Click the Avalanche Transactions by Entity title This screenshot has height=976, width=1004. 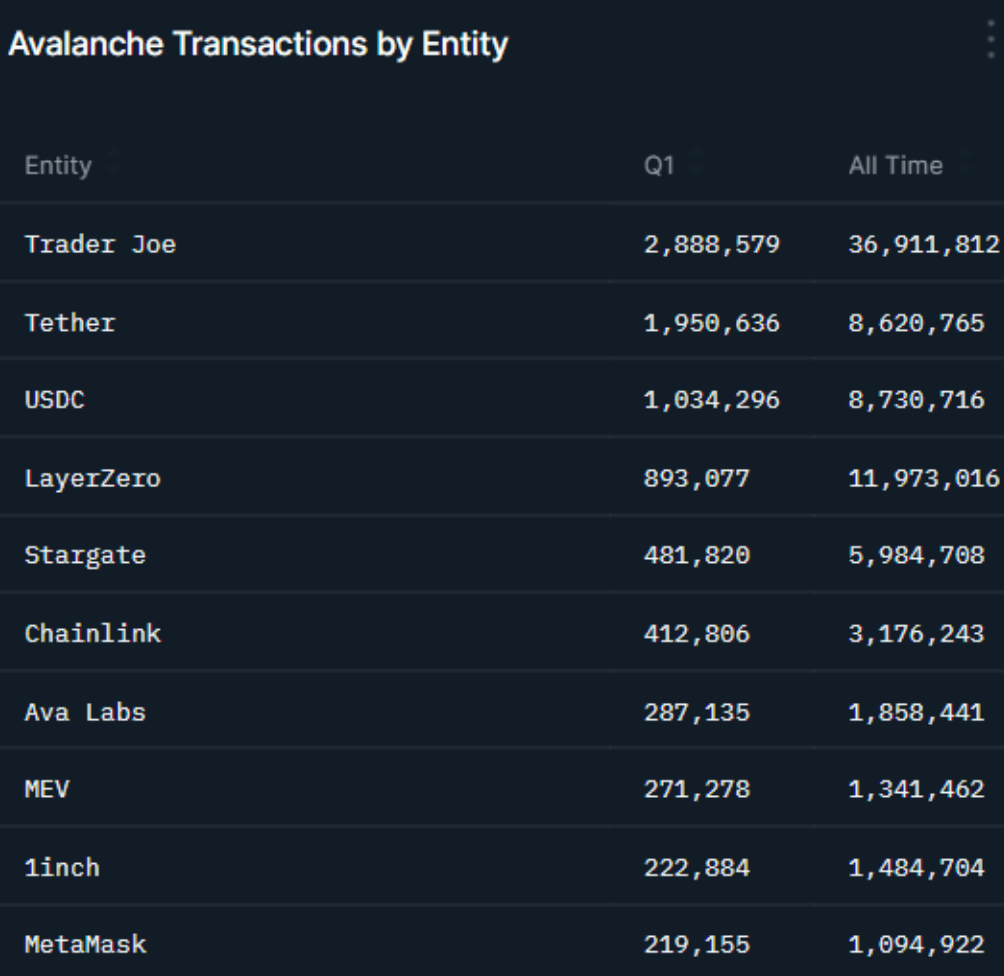coord(258,44)
